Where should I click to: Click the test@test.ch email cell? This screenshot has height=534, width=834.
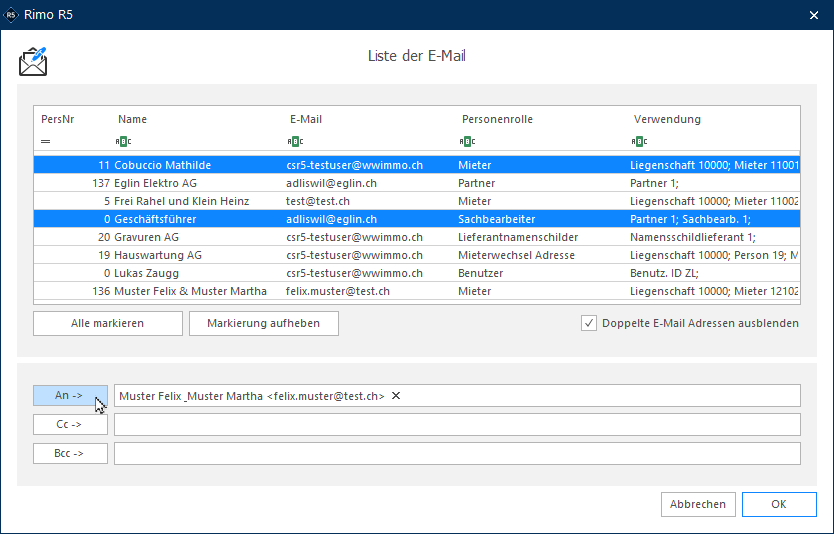[318, 201]
